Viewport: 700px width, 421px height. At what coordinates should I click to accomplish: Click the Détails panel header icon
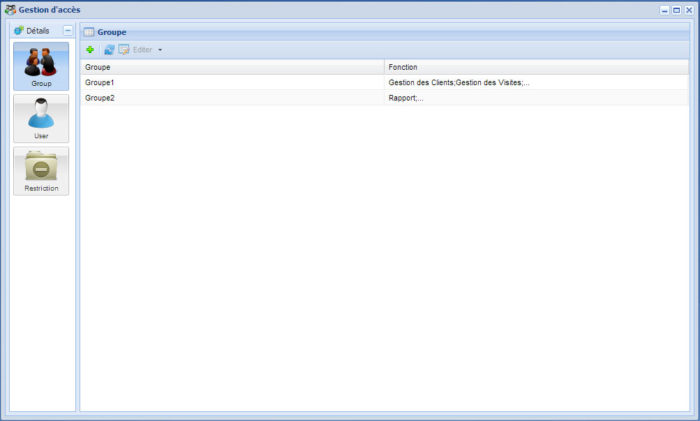[19, 31]
